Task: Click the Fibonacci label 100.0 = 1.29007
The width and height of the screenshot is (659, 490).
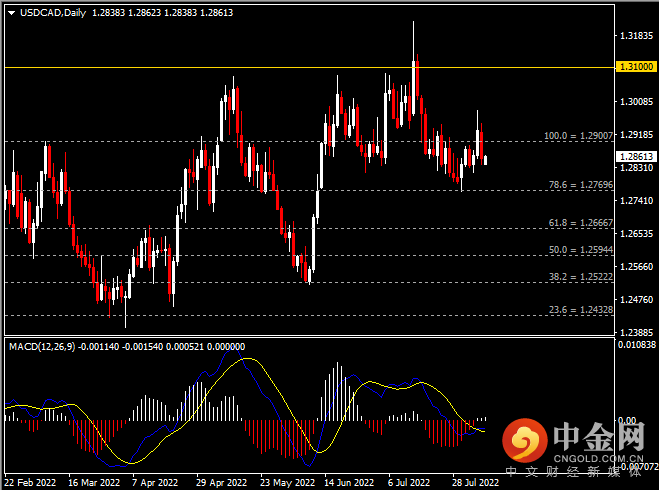Action: 578,136
